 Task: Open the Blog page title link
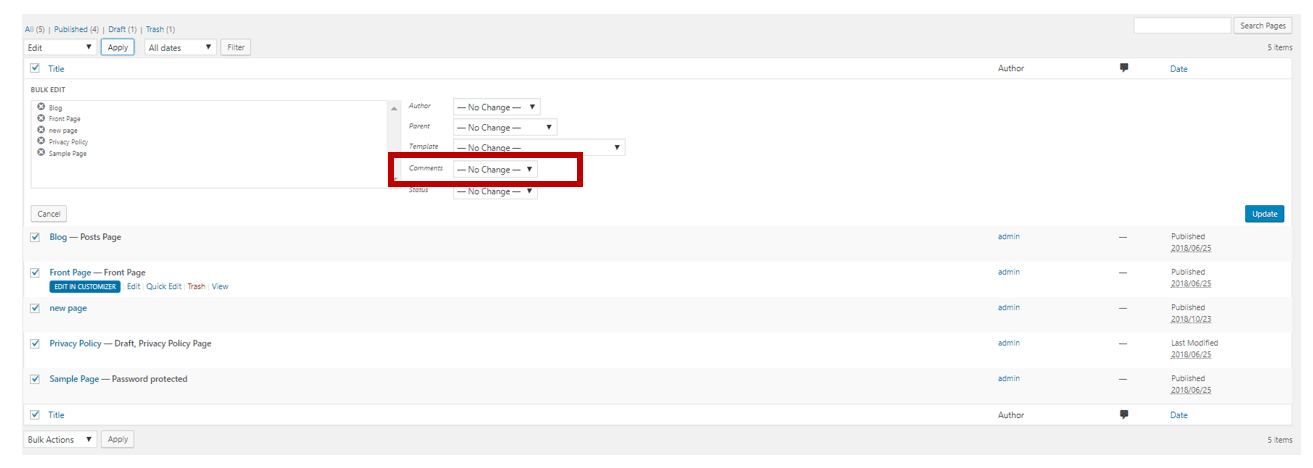click(58, 237)
